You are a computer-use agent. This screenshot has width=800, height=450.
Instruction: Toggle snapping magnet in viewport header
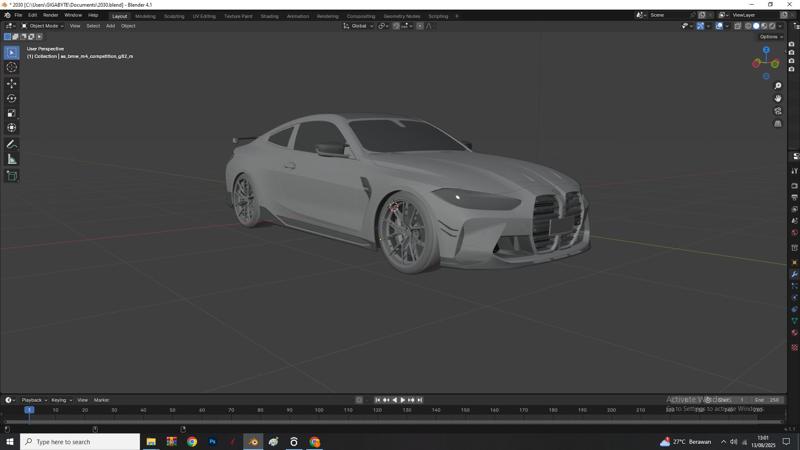click(x=396, y=26)
